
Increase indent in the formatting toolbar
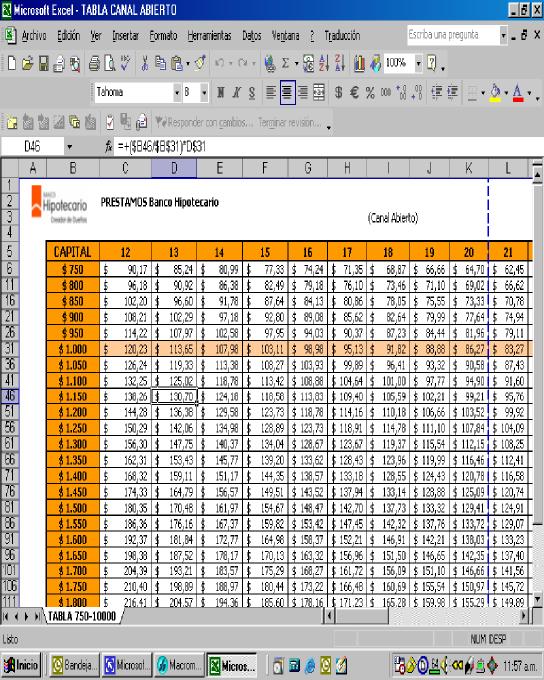pyautogui.click(x=452, y=92)
